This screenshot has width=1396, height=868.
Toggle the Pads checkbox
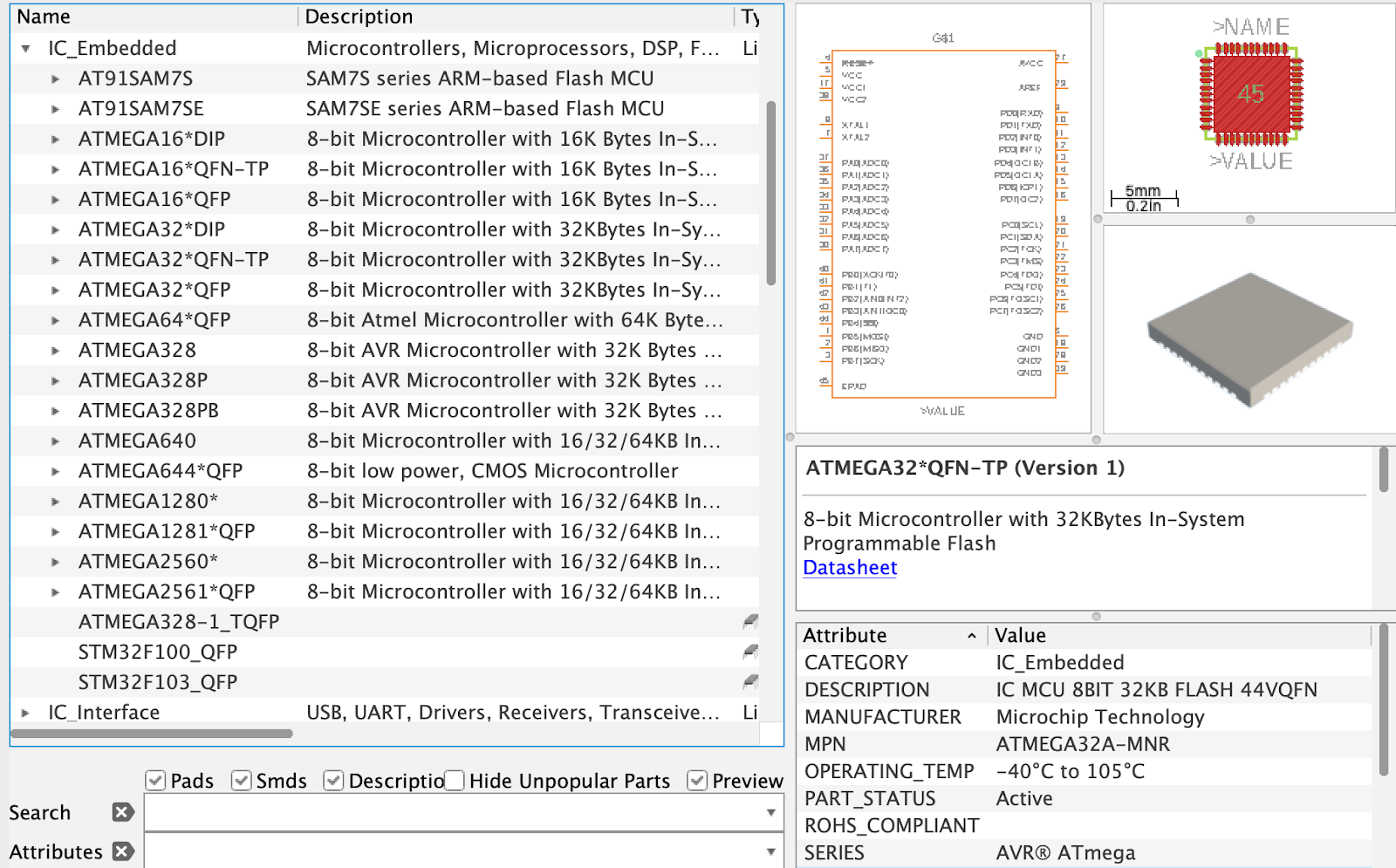pyautogui.click(x=155, y=781)
